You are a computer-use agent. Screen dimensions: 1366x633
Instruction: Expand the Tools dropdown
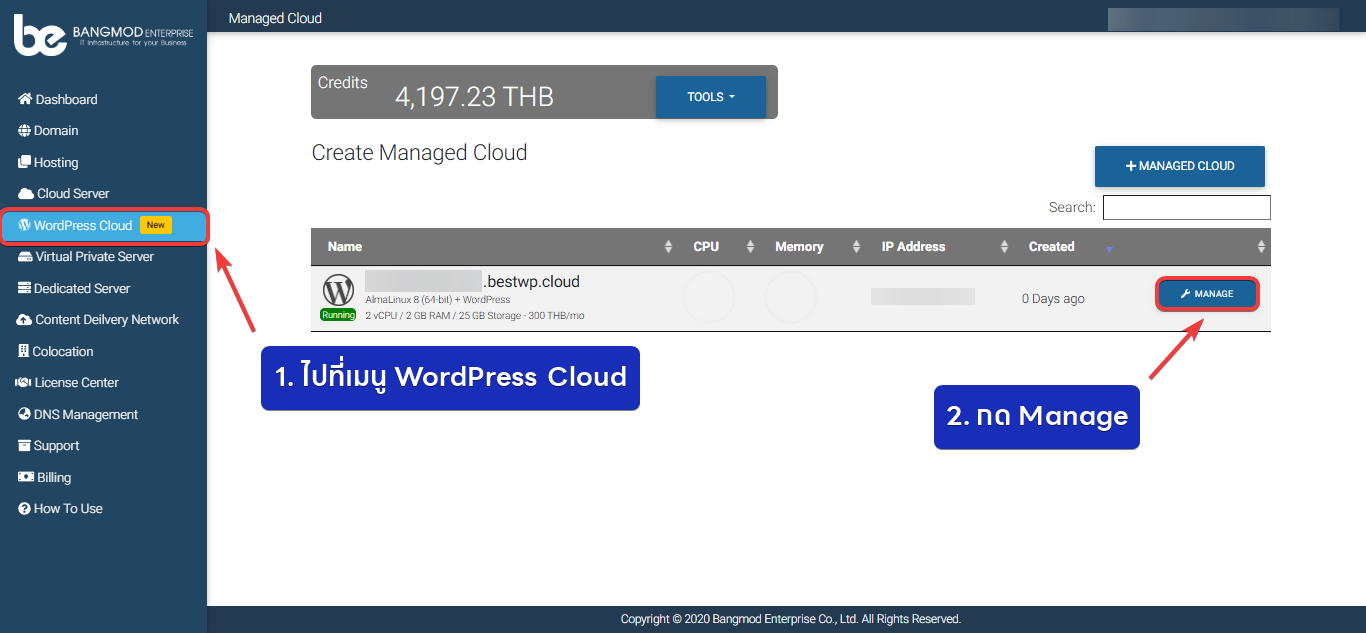[710, 97]
